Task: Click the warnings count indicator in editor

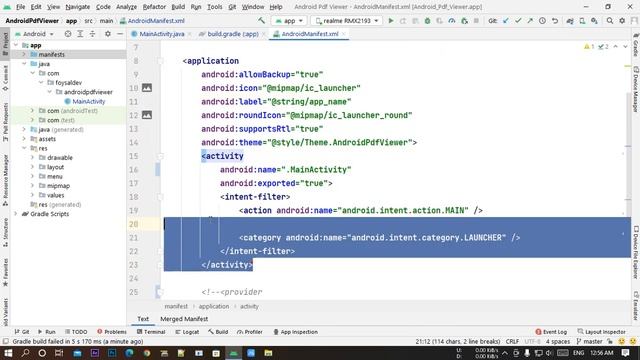Action: [x=589, y=47]
